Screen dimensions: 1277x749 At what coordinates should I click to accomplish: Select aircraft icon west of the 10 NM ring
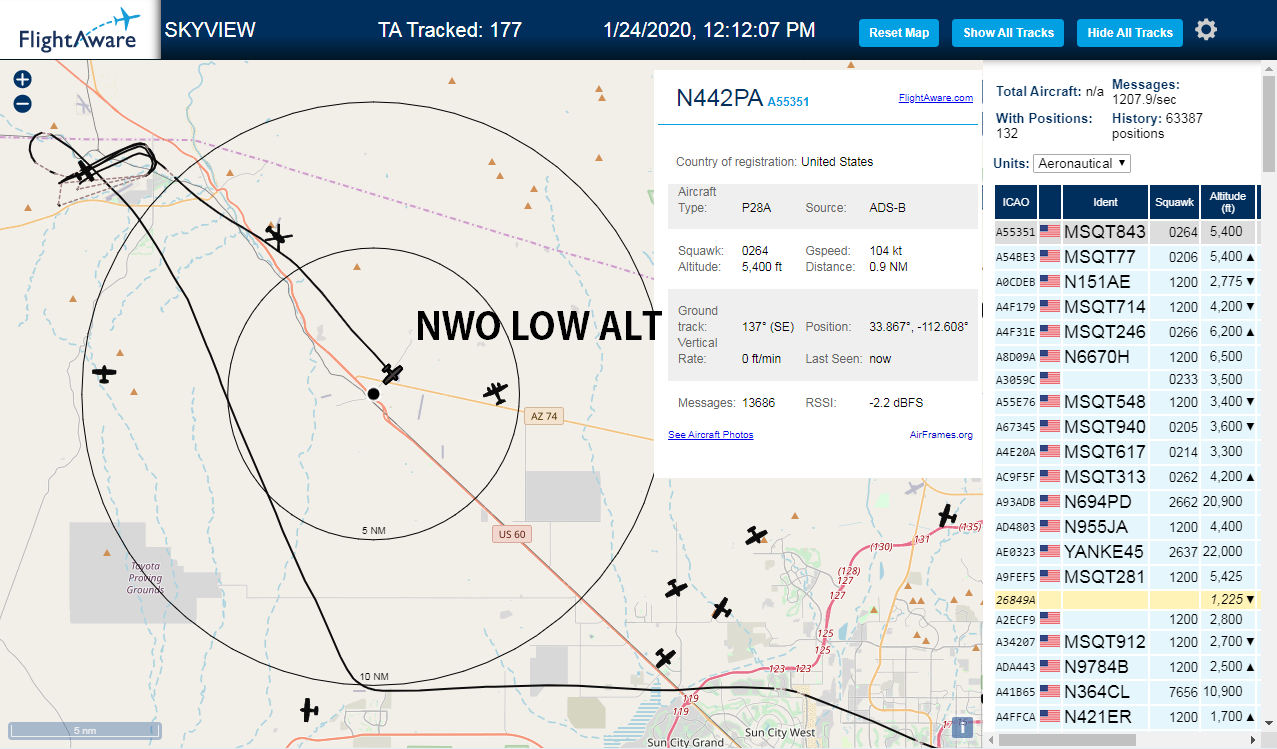tap(104, 374)
